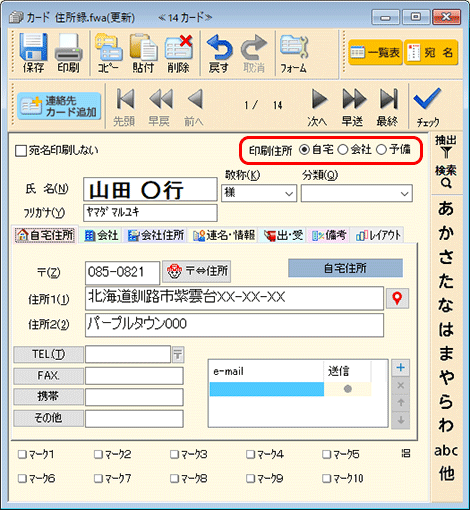470x510 pixels.
Task: Switch to the 備考 tab
Action: 329,235
